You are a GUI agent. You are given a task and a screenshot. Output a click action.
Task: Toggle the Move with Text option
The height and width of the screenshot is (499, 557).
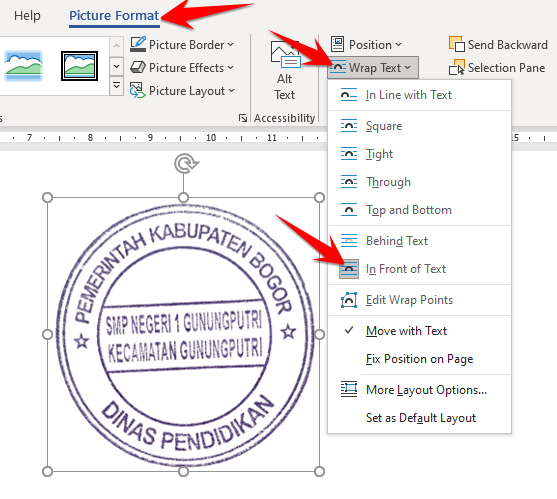click(x=419, y=331)
